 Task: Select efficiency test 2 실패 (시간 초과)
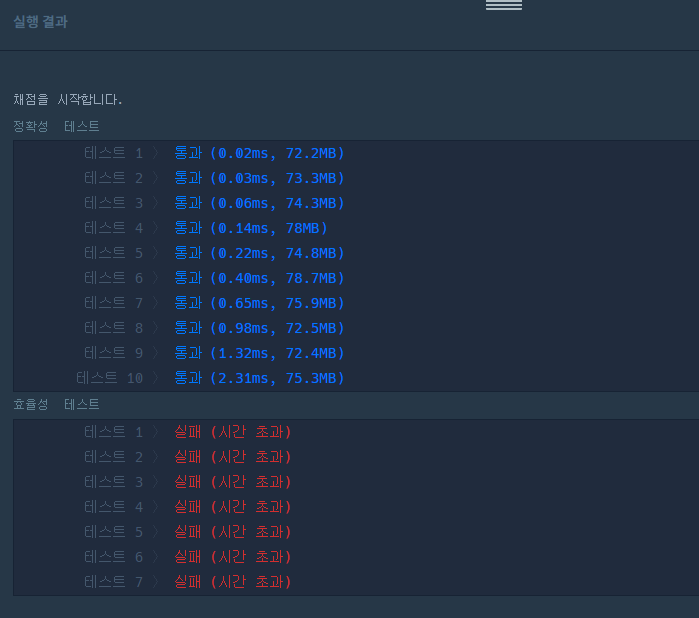232,457
